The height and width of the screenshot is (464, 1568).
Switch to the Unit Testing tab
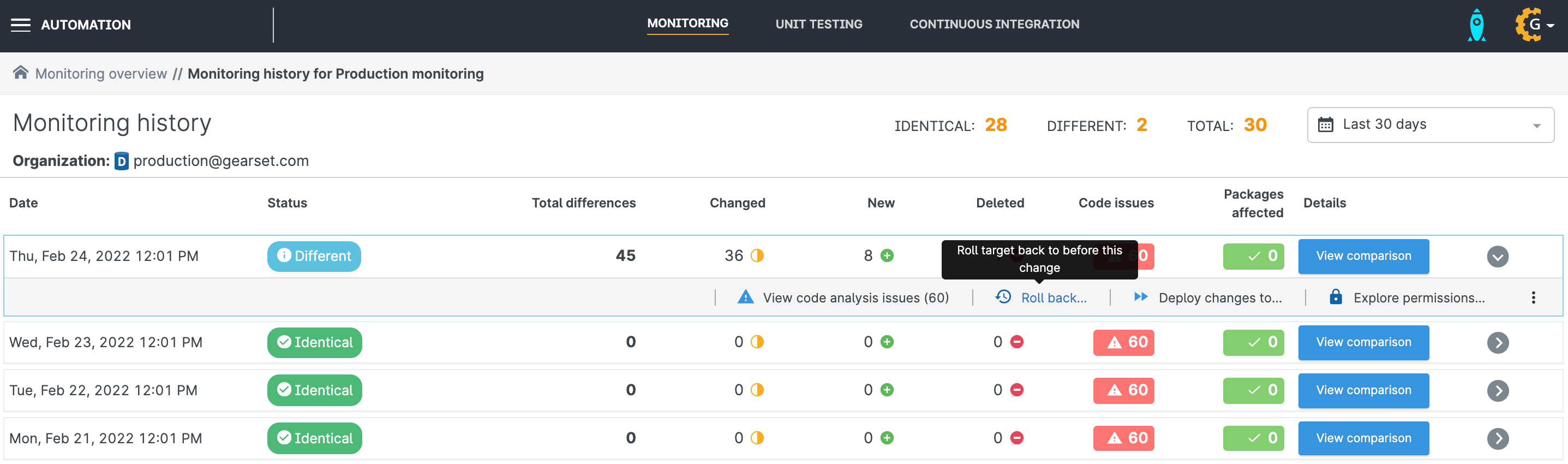pyautogui.click(x=818, y=25)
